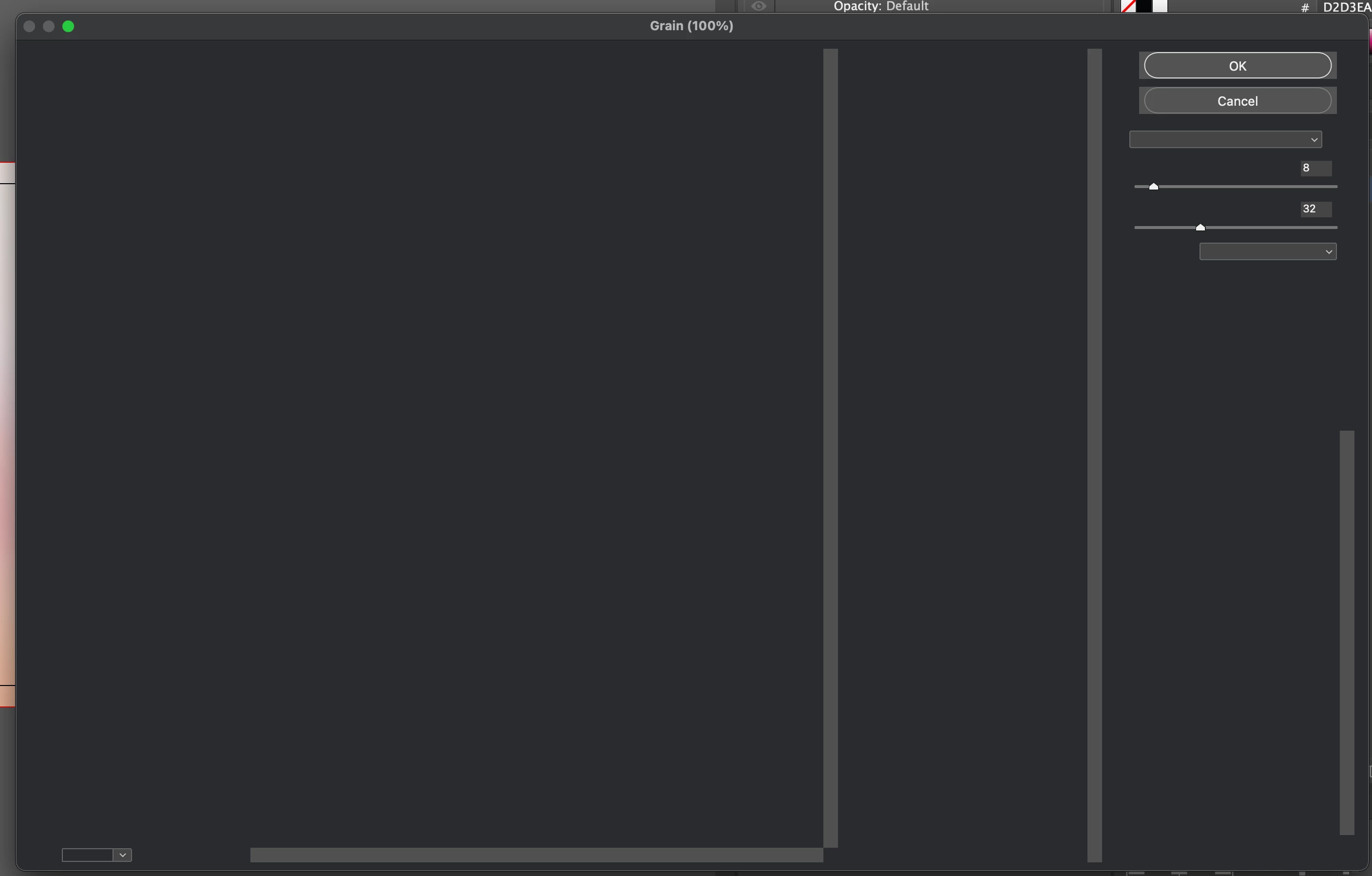Select the black color swatch
Image resolution: width=1372 pixels, height=876 pixels.
tap(1143, 6)
